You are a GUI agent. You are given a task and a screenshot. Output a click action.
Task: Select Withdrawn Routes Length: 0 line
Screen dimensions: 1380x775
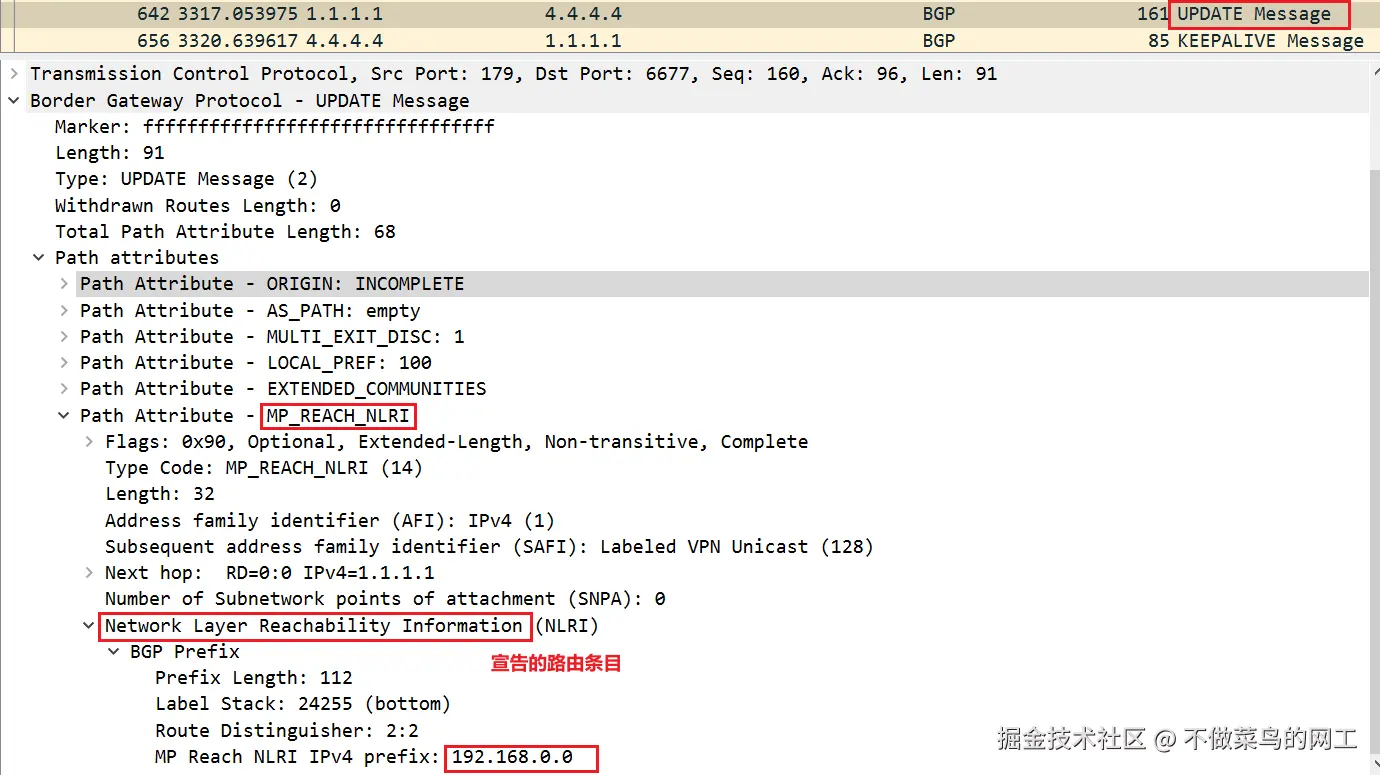(x=198, y=206)
